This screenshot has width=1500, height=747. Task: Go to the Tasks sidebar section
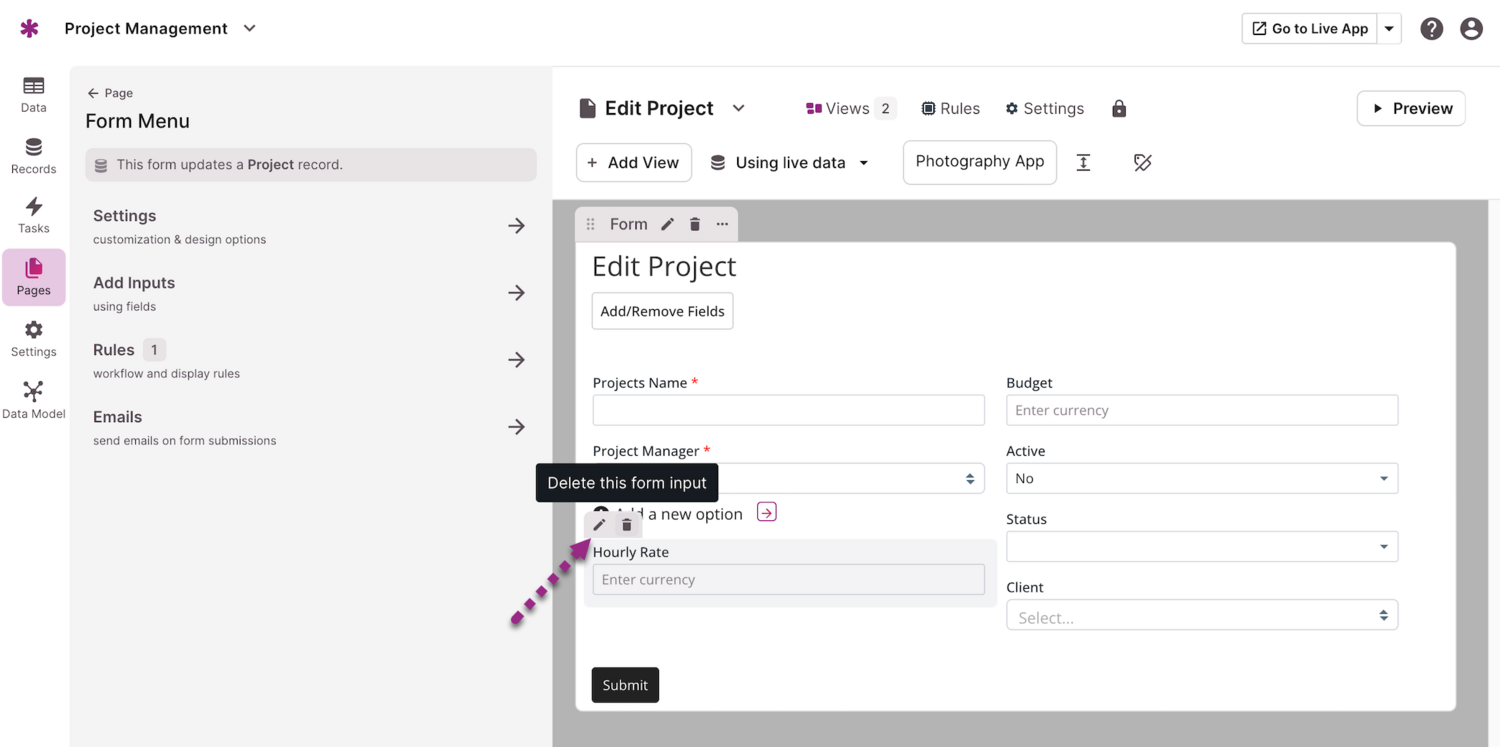coord(33,215)
